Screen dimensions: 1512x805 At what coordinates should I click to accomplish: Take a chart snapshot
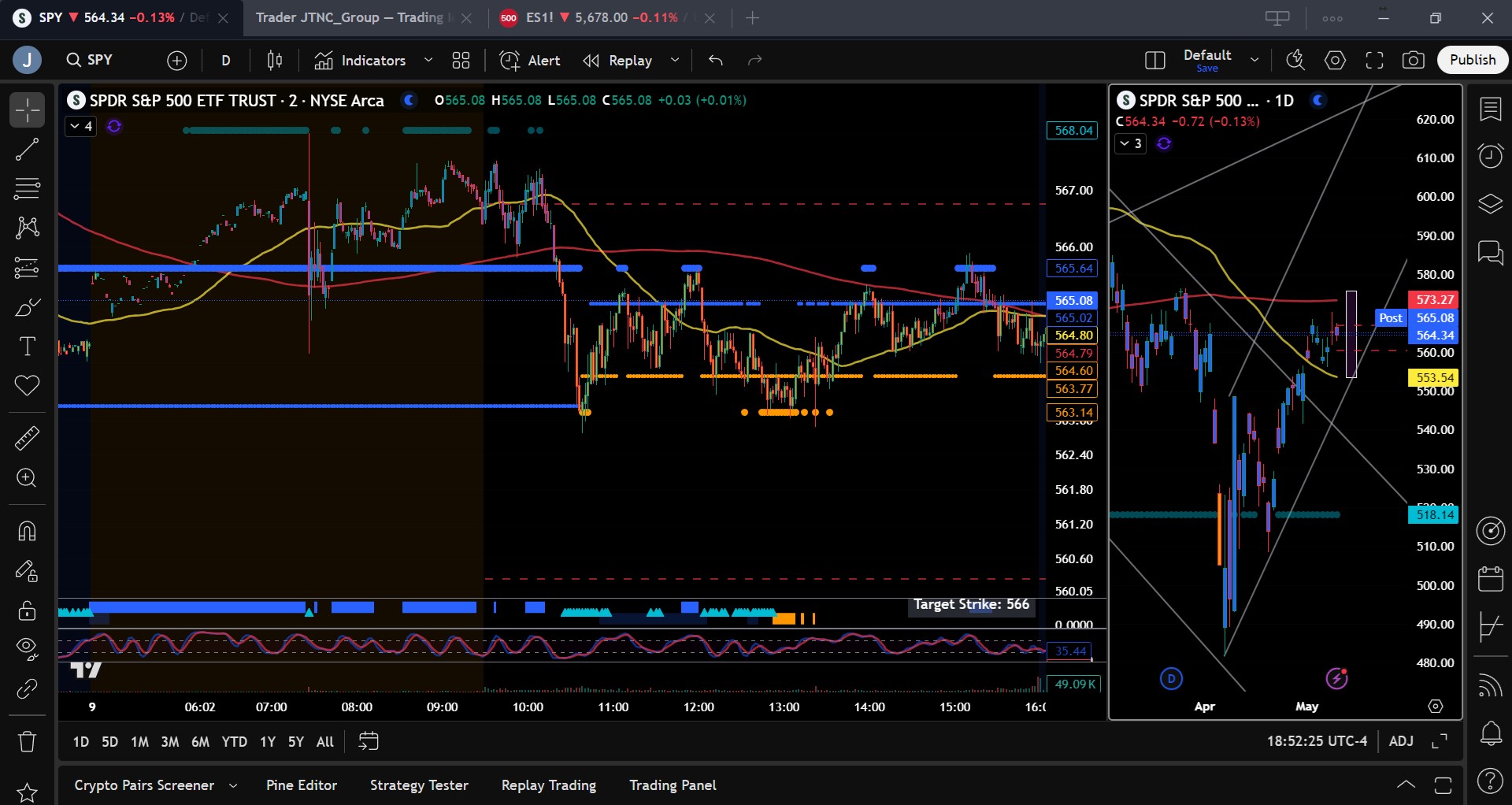tap(1414, 60)
